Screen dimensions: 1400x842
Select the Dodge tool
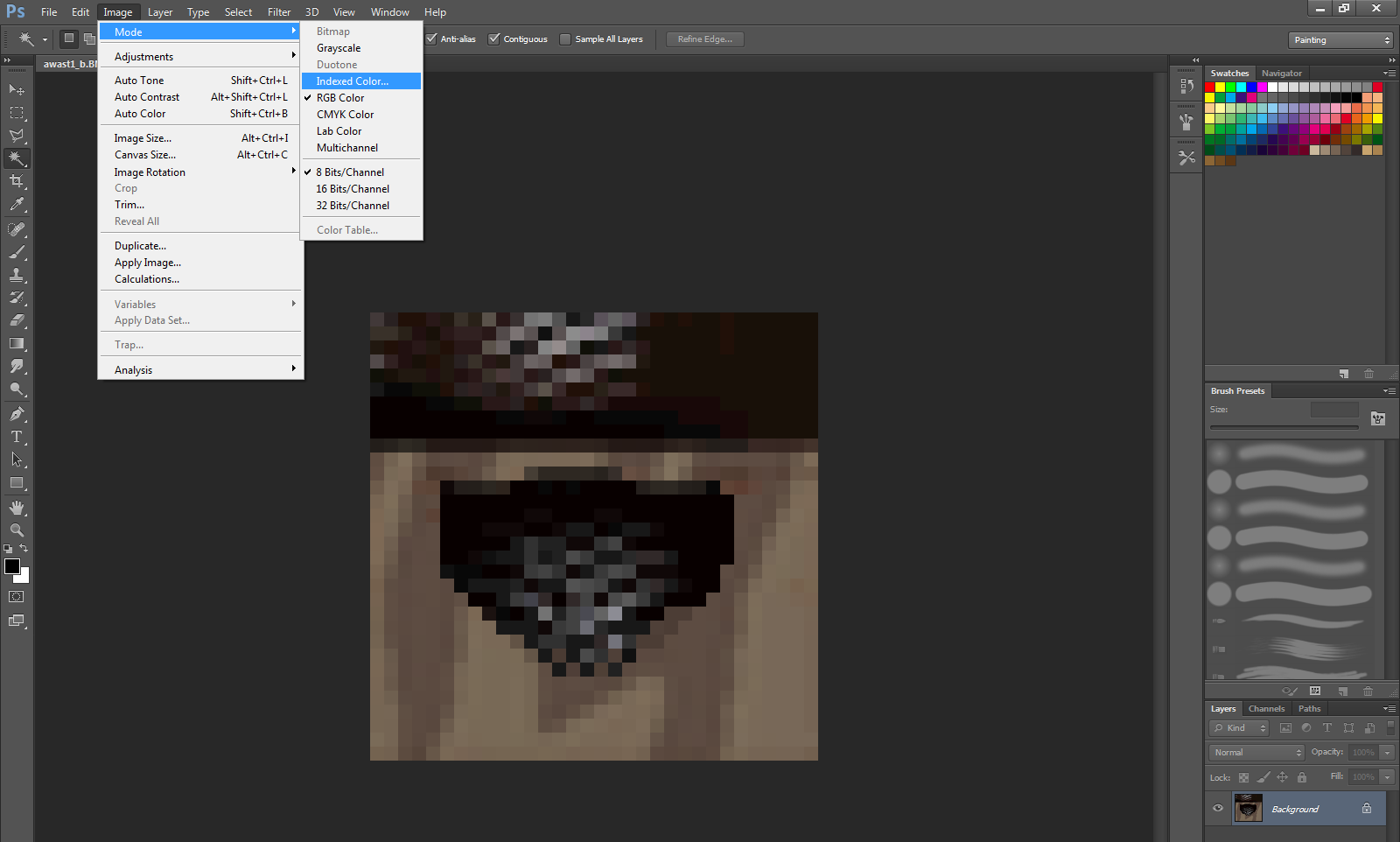(17, 389)
